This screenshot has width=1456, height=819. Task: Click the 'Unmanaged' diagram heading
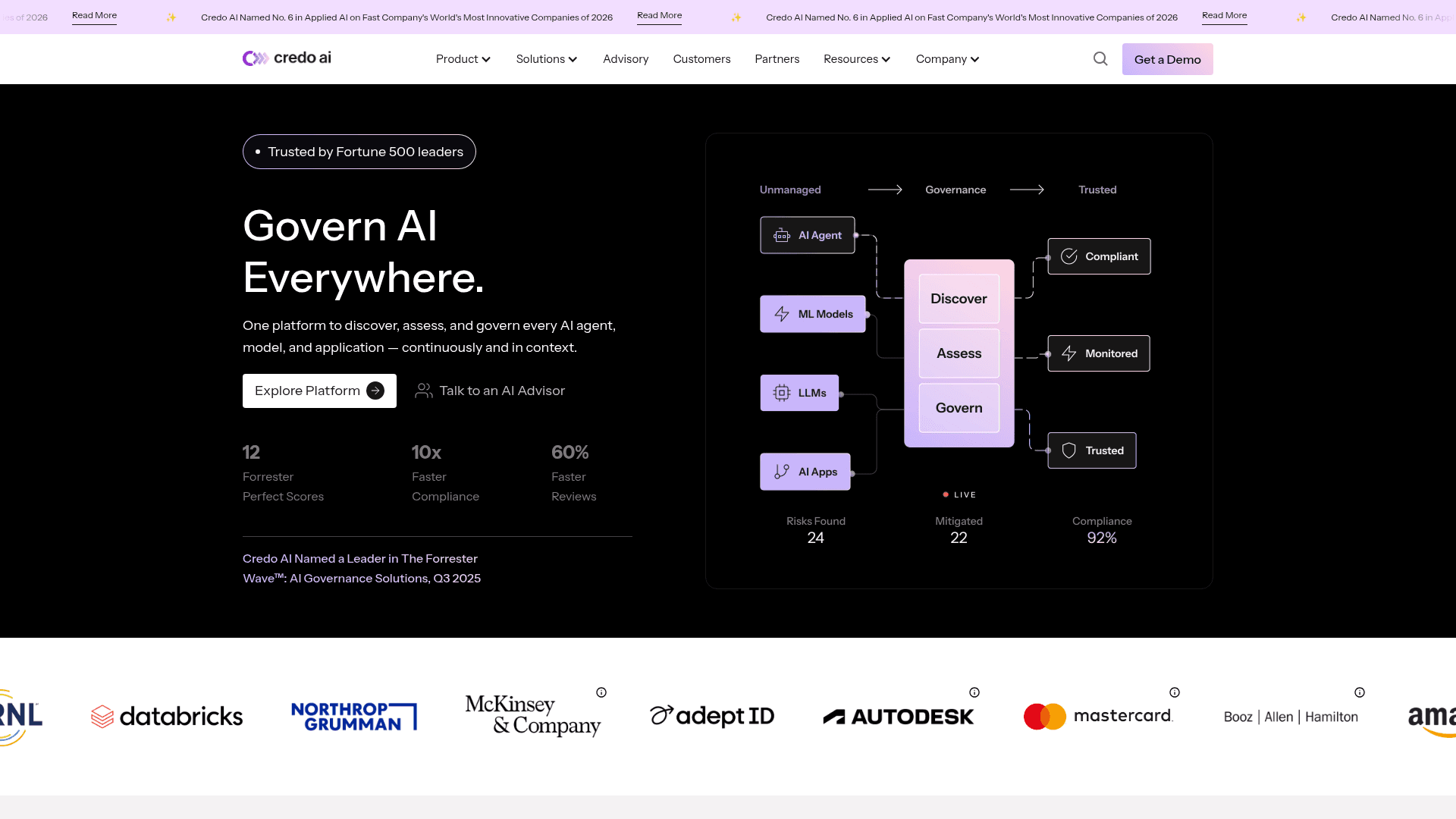[x=790, y=190]
